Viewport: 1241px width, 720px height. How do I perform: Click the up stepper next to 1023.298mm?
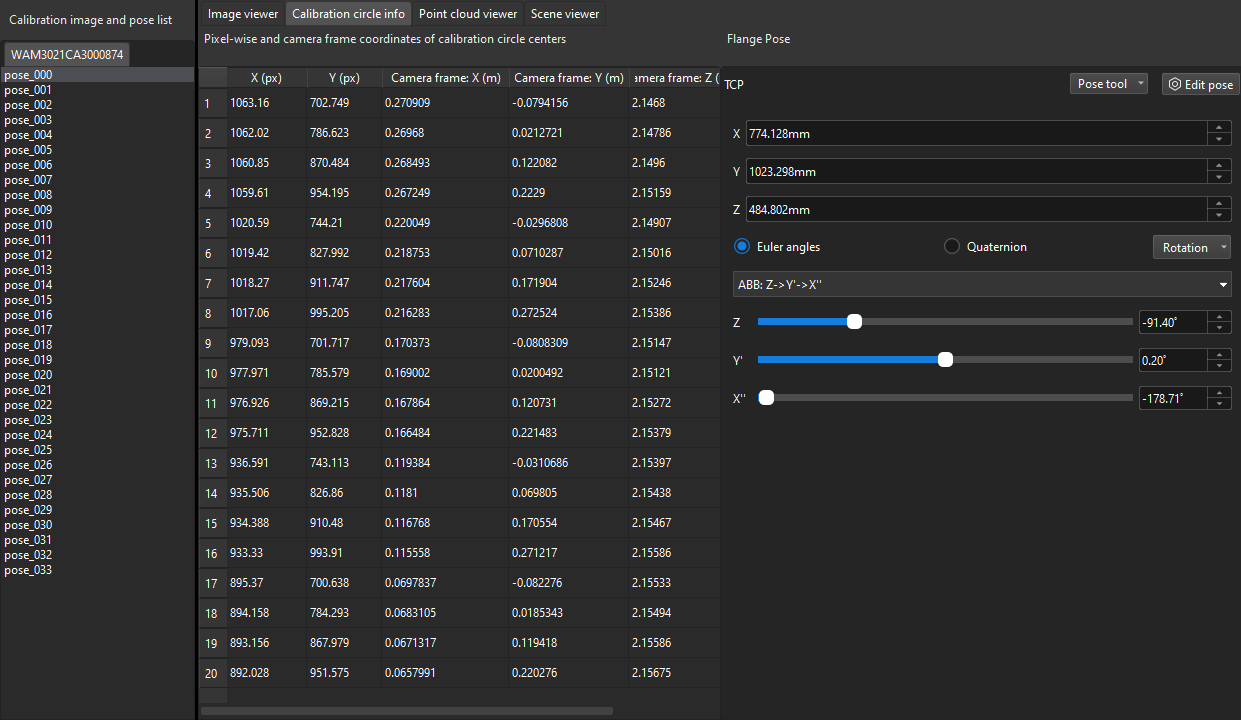coord(1219,166)
